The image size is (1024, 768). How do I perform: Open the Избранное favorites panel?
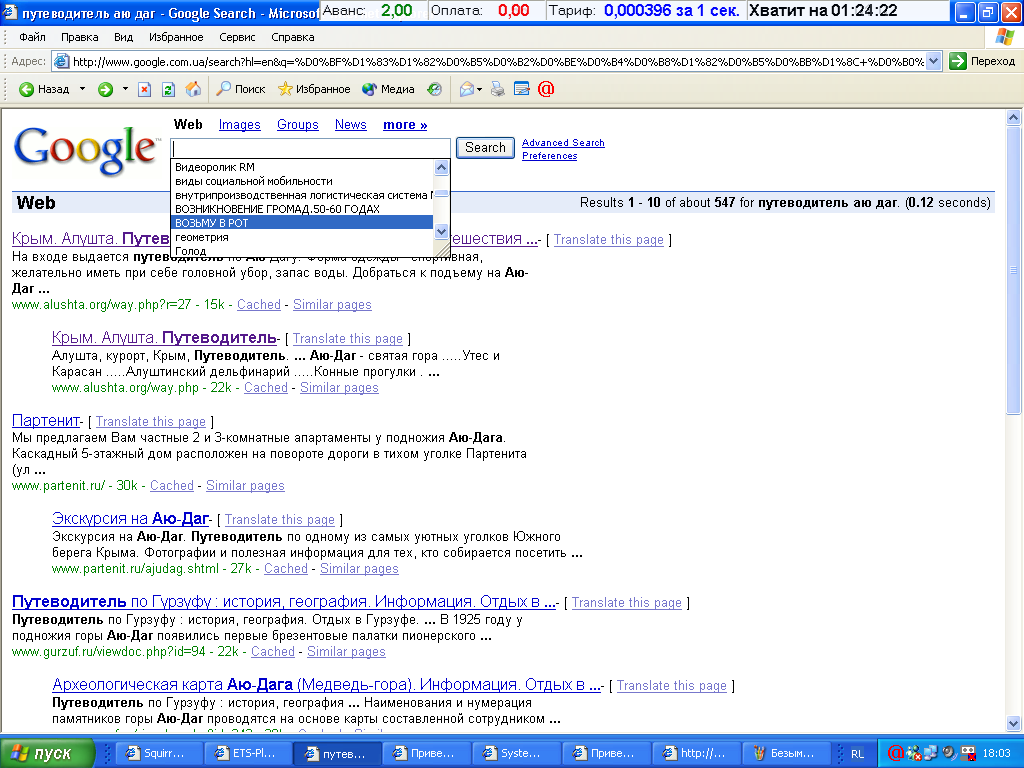click(314, 89)
